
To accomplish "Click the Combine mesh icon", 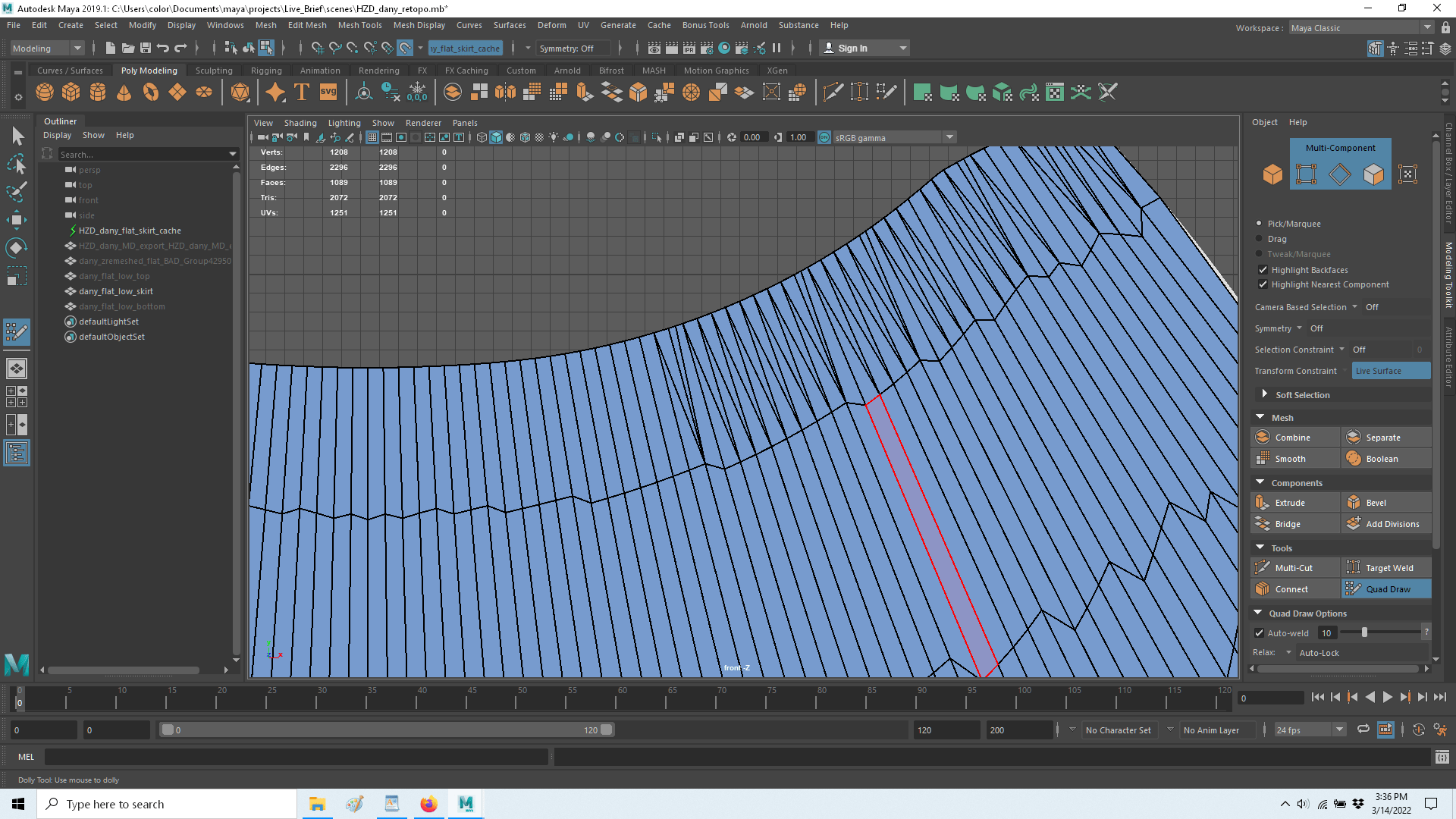I will (x=1263, y=438).
